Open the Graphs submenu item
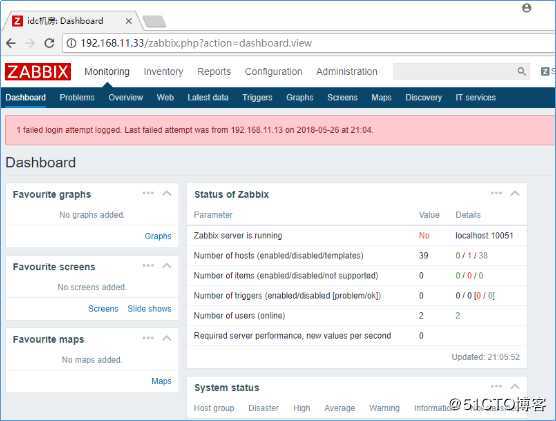556x421 pixels. click(x=300, y=98)
